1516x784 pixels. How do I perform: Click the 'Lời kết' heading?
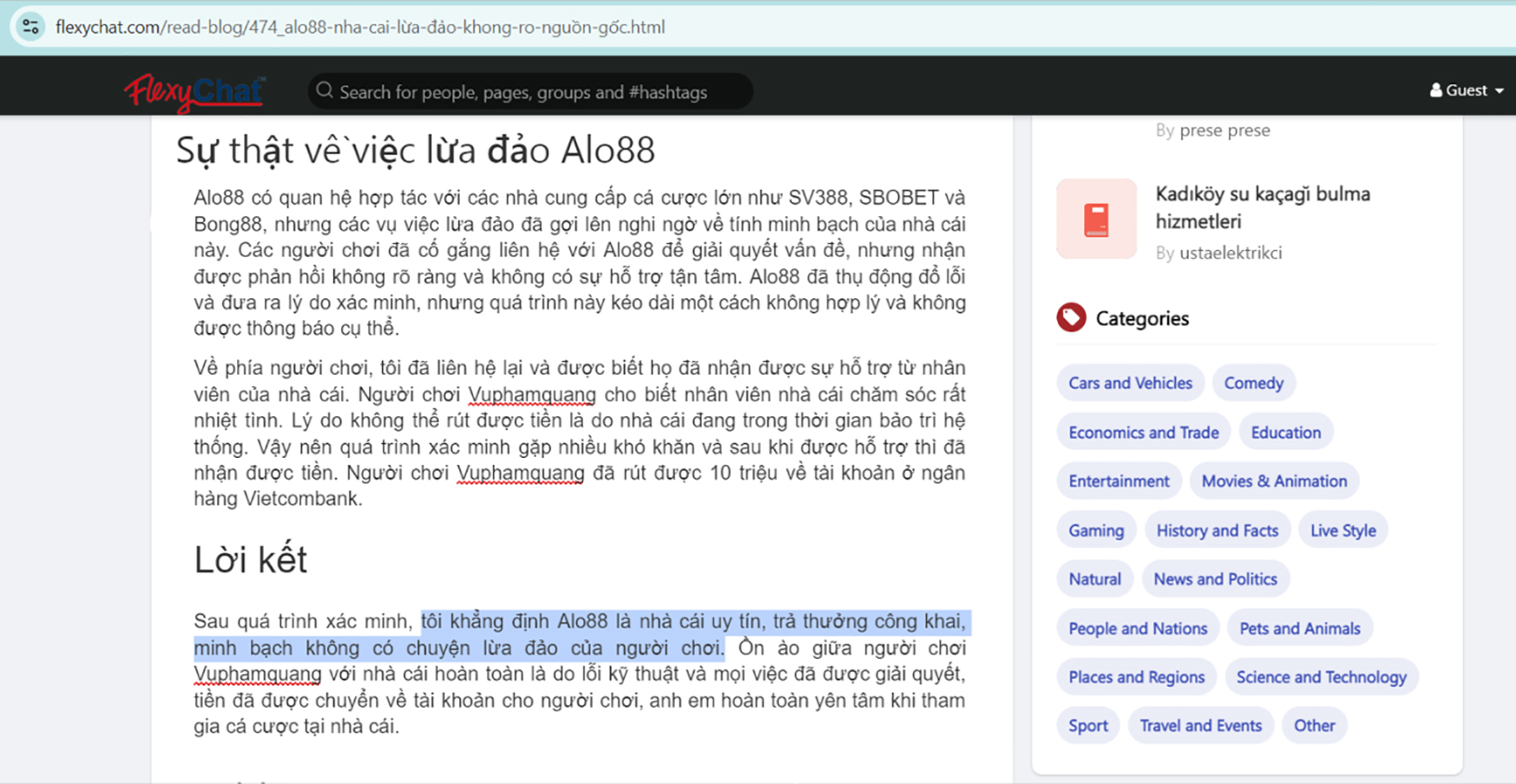click(250, 560)
